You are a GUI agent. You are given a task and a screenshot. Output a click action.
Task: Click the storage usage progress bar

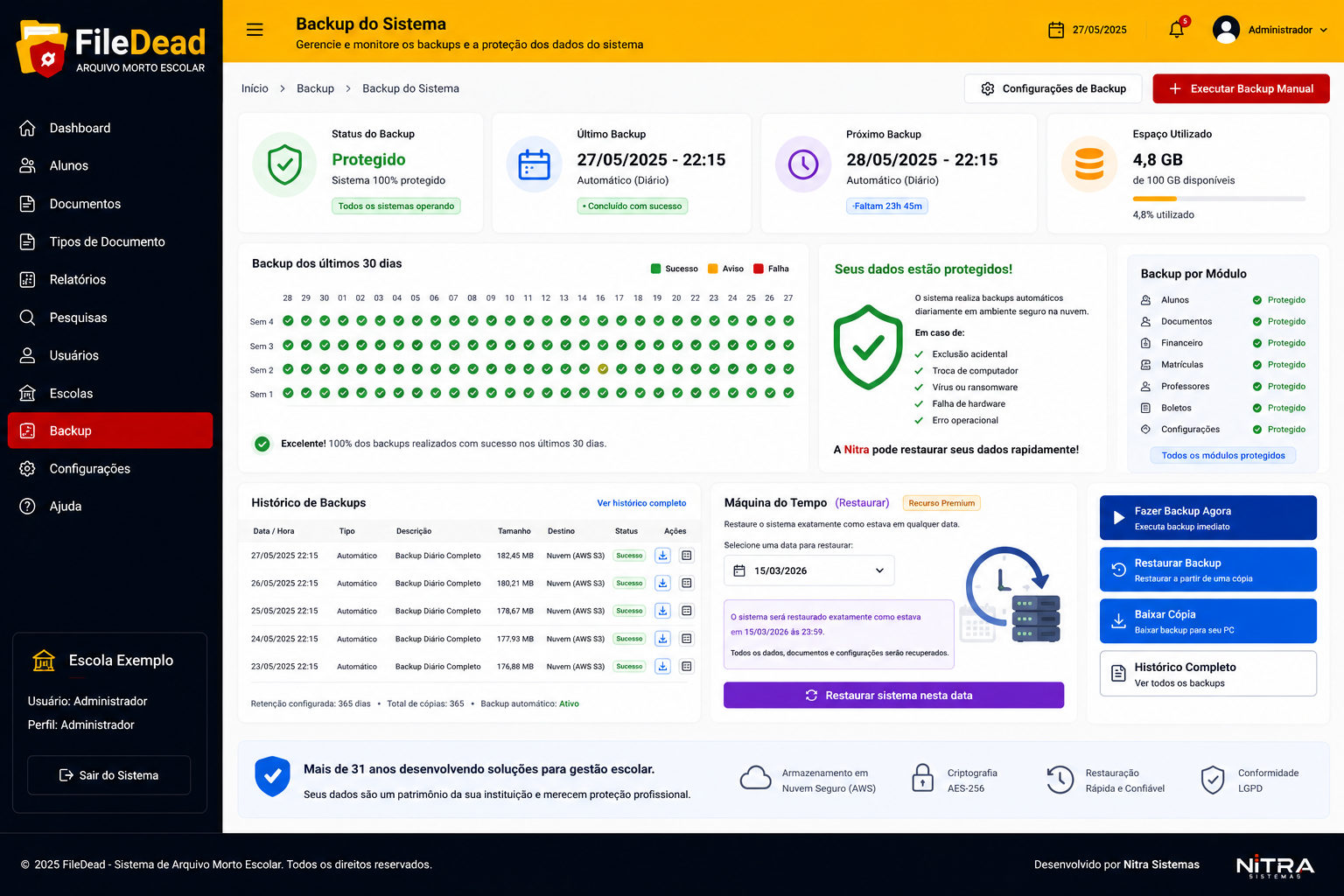(x=1219, y=199)
